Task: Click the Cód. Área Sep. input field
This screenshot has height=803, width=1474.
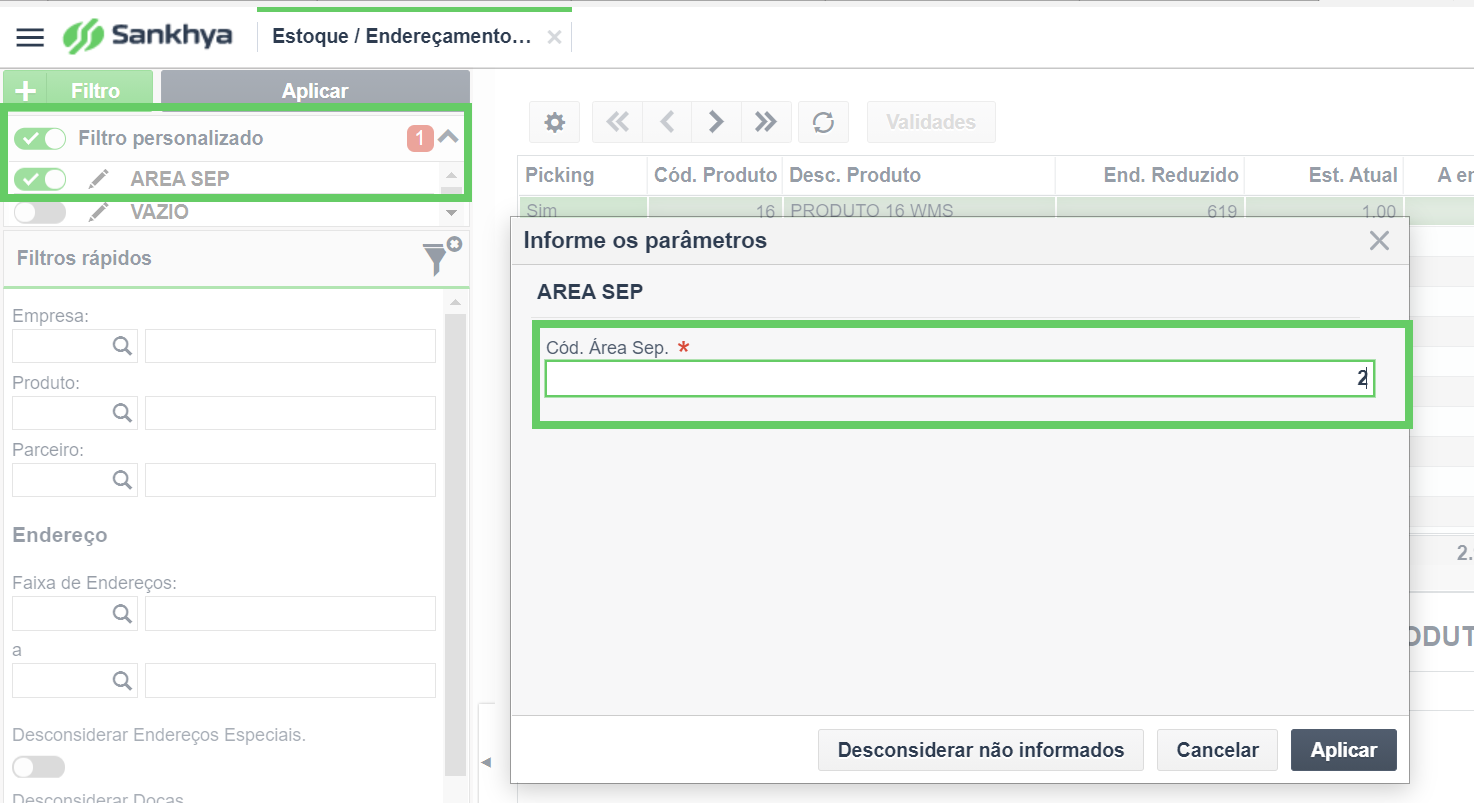Action: coord(960,379)
